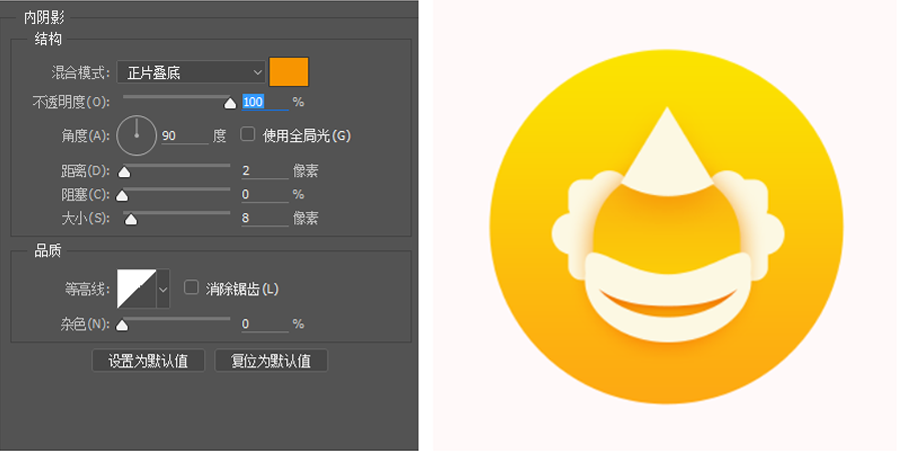The image size is (900, 451).
Task: Click the 杂色(N) label
Action: (86, 324)
